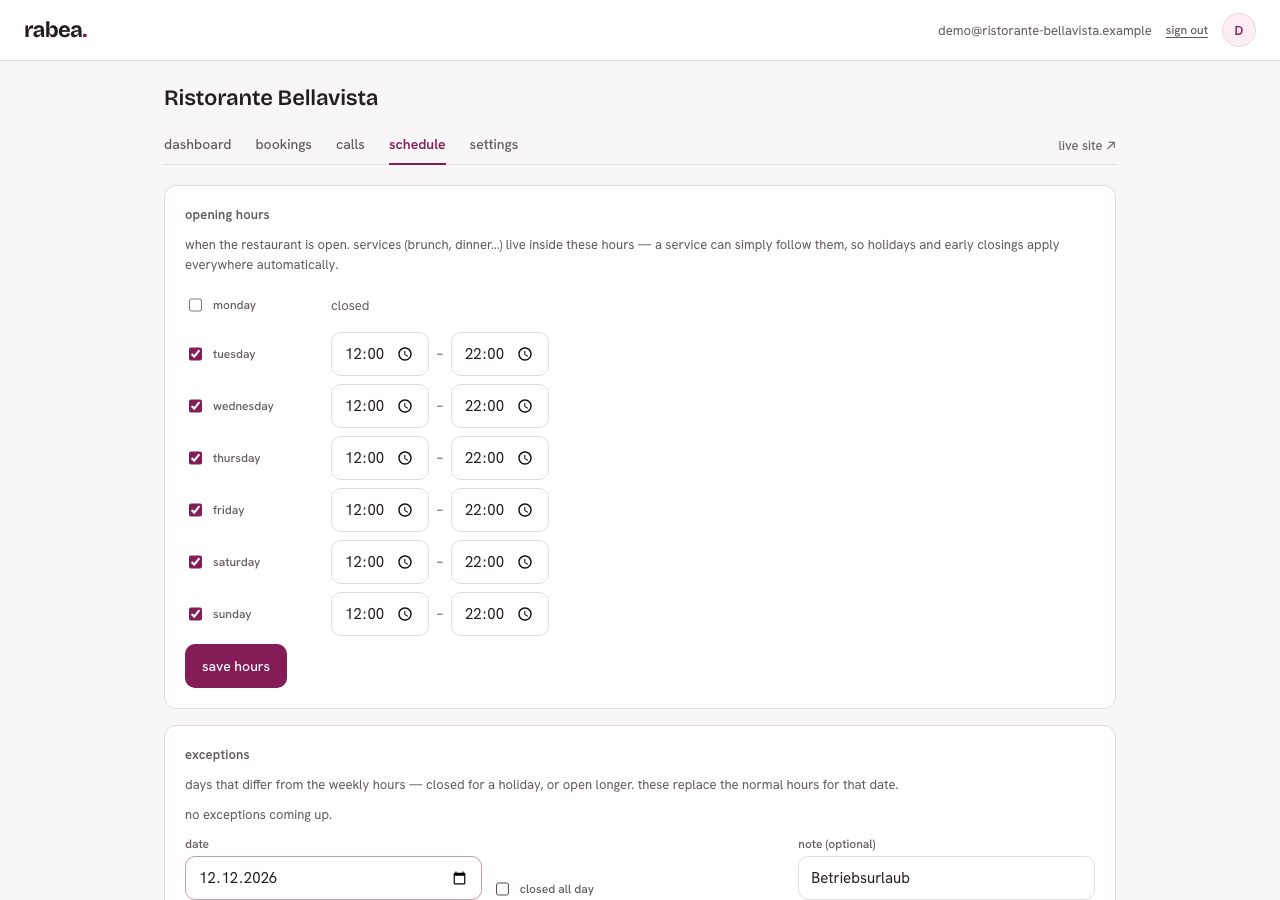Click the user avatar D icon
The height and width of the screenshot is (900, 1280).
click(1239, 30)
